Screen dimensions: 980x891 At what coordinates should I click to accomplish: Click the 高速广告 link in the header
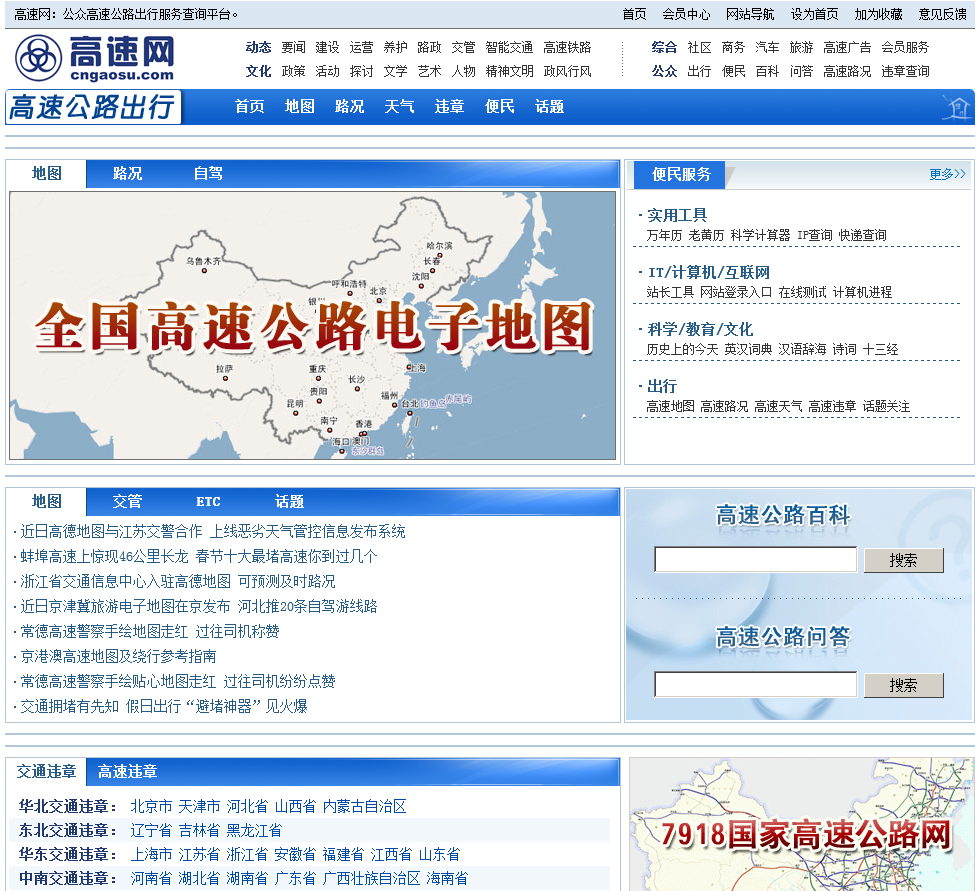[847, 47]
